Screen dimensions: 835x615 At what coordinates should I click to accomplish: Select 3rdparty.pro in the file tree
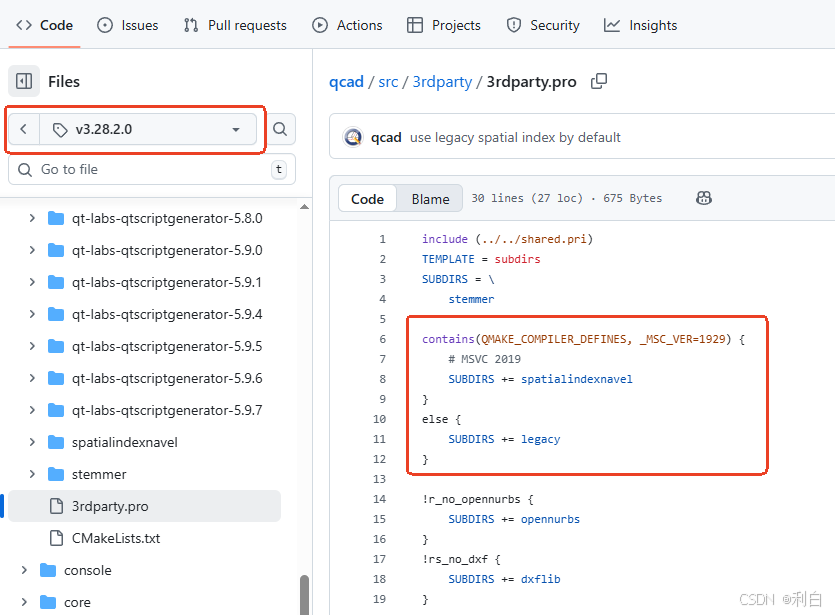[x=144, y=506]
